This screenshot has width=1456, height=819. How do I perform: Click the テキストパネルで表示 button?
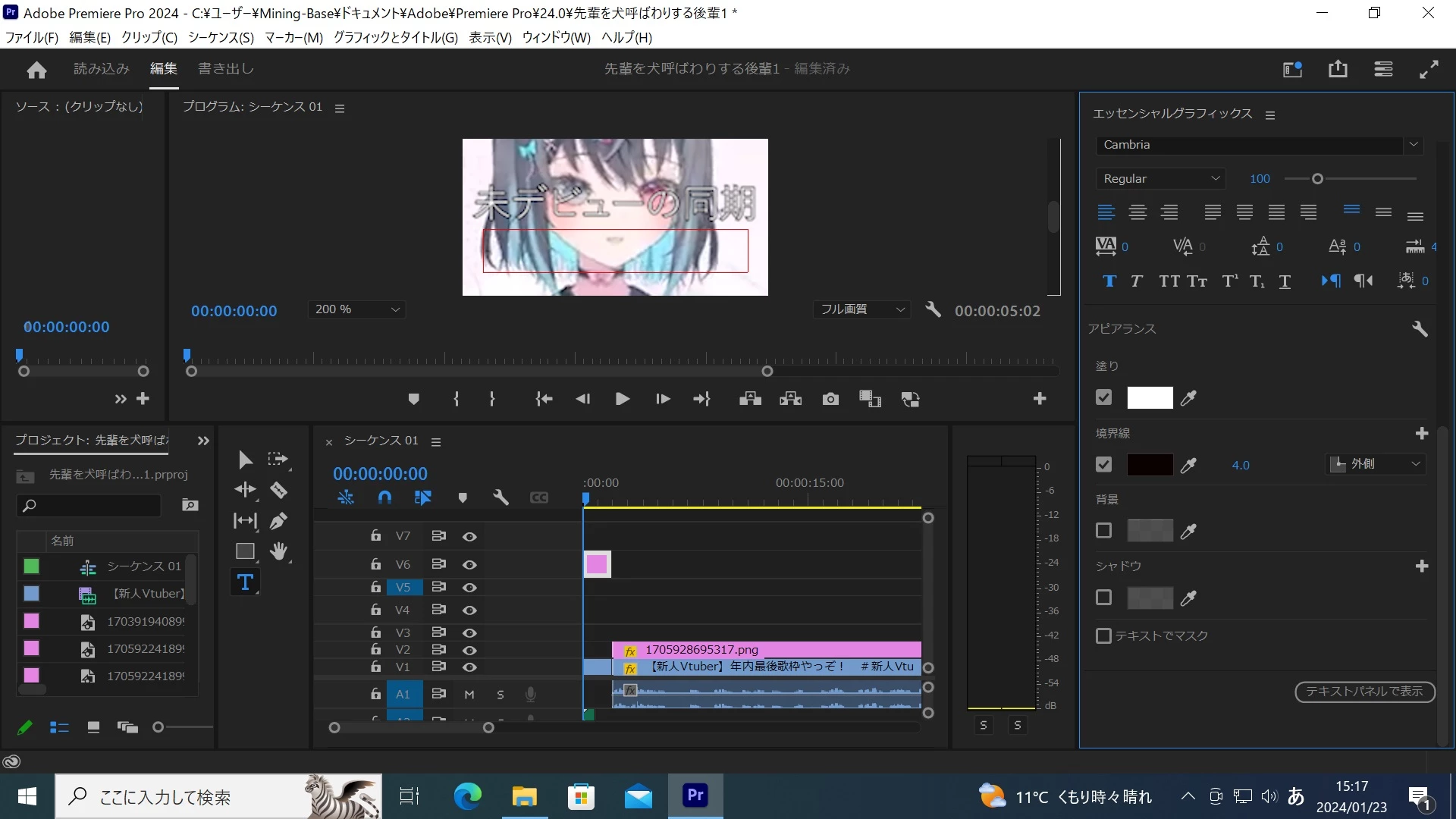pyautogui.click(x=1364, y=692)
